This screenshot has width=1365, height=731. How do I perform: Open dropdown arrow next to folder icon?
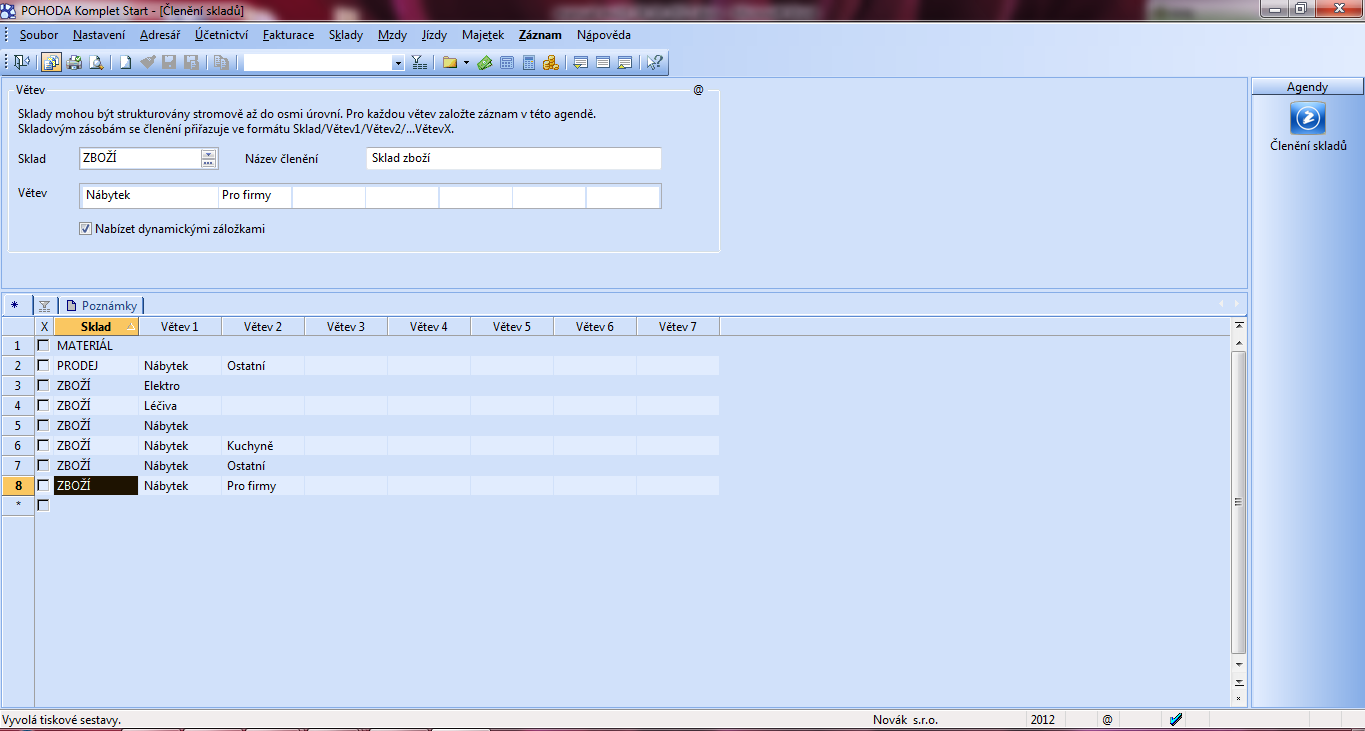tap(466, 63)
